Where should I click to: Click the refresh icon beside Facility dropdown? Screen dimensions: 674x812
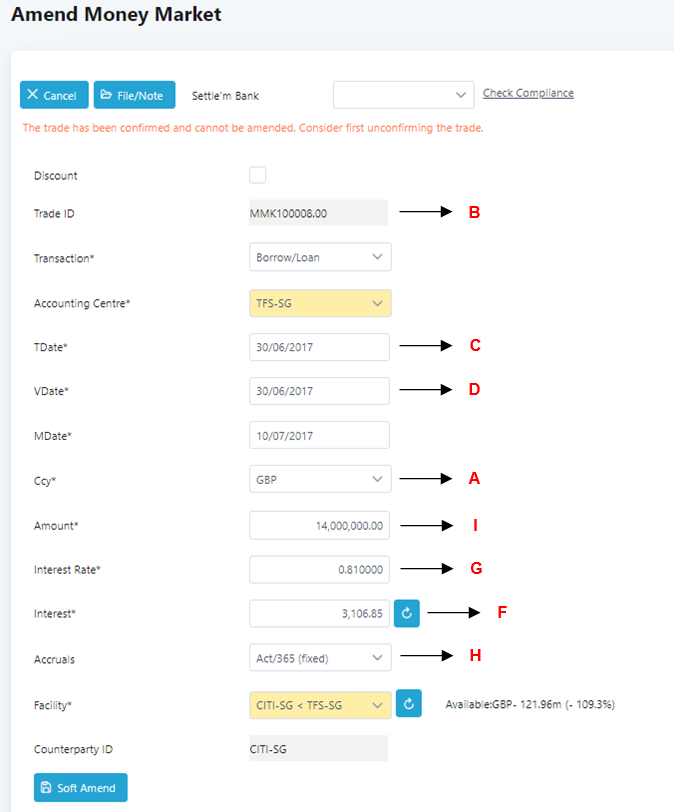(409, 704)
